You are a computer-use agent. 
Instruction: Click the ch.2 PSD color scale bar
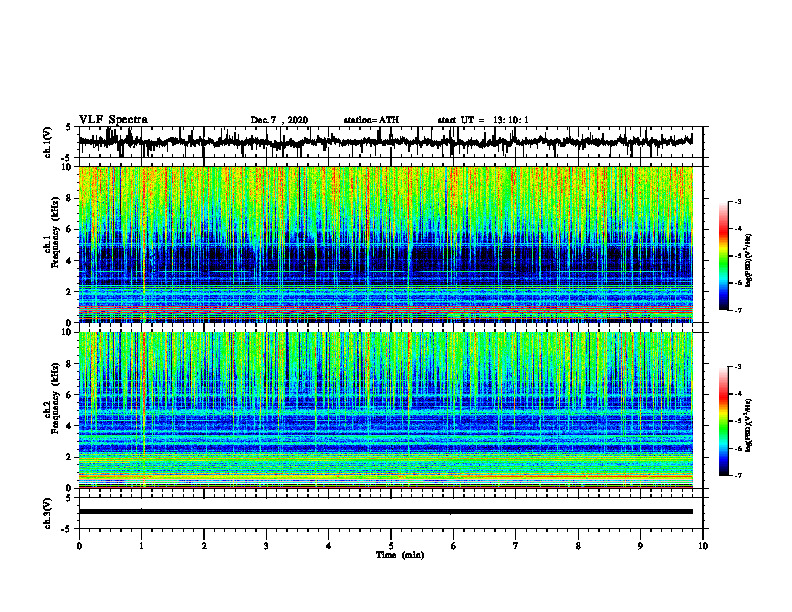tap(723, 421)
